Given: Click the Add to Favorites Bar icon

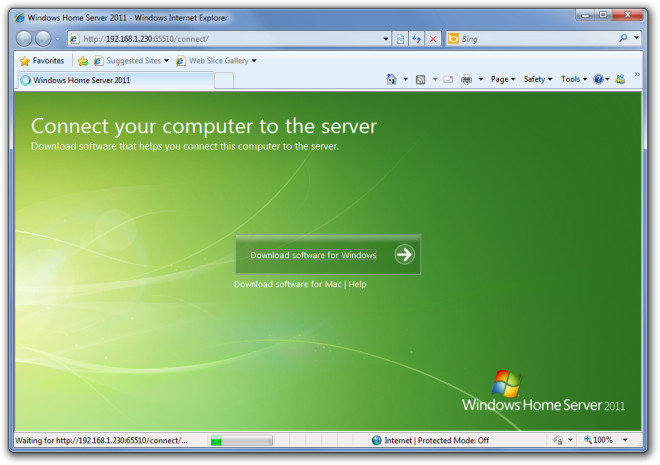Looking at the screenshot, I should (x=83, y=61).
